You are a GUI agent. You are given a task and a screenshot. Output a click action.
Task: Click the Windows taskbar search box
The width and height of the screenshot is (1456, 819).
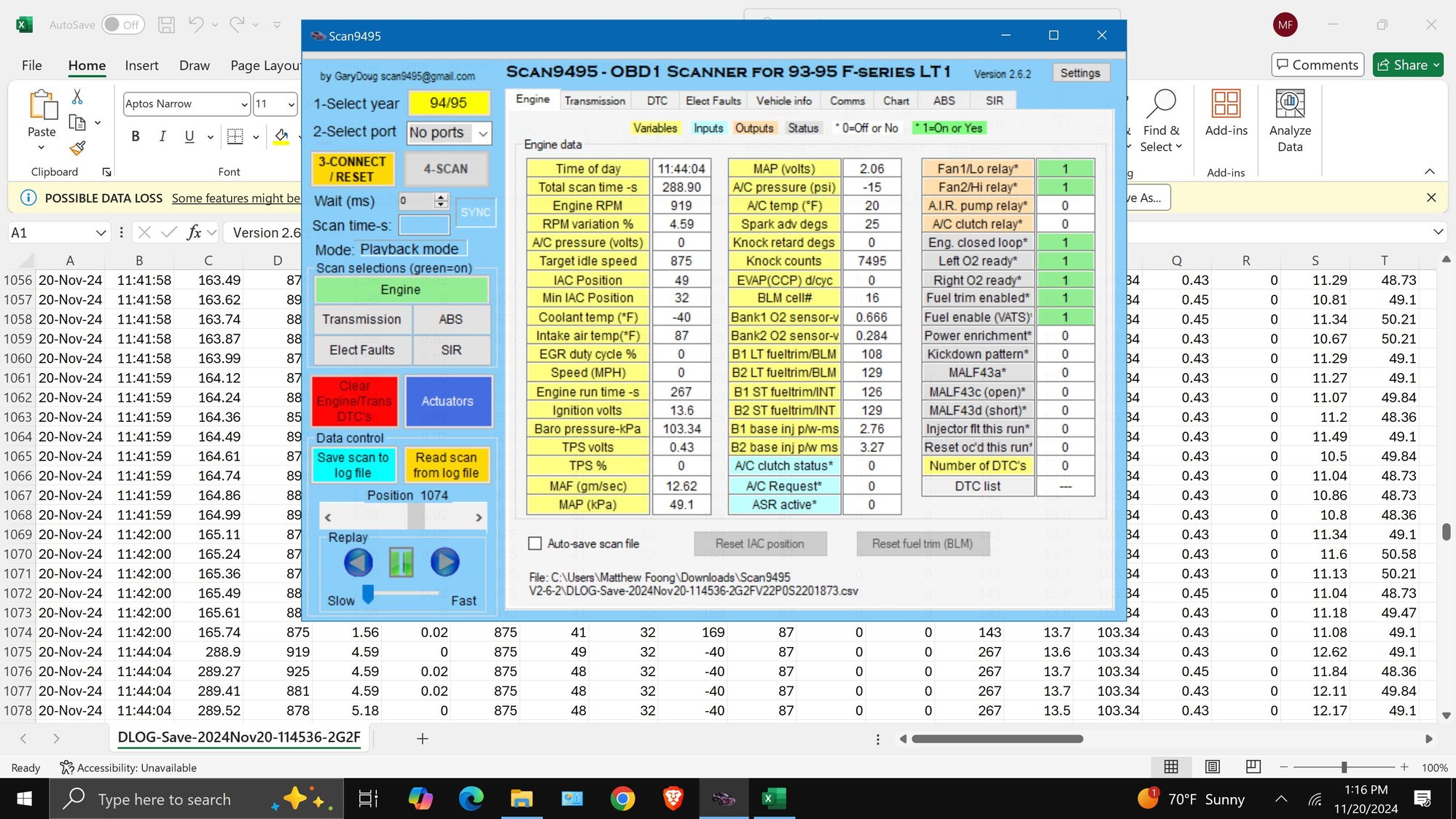(196, 799)
